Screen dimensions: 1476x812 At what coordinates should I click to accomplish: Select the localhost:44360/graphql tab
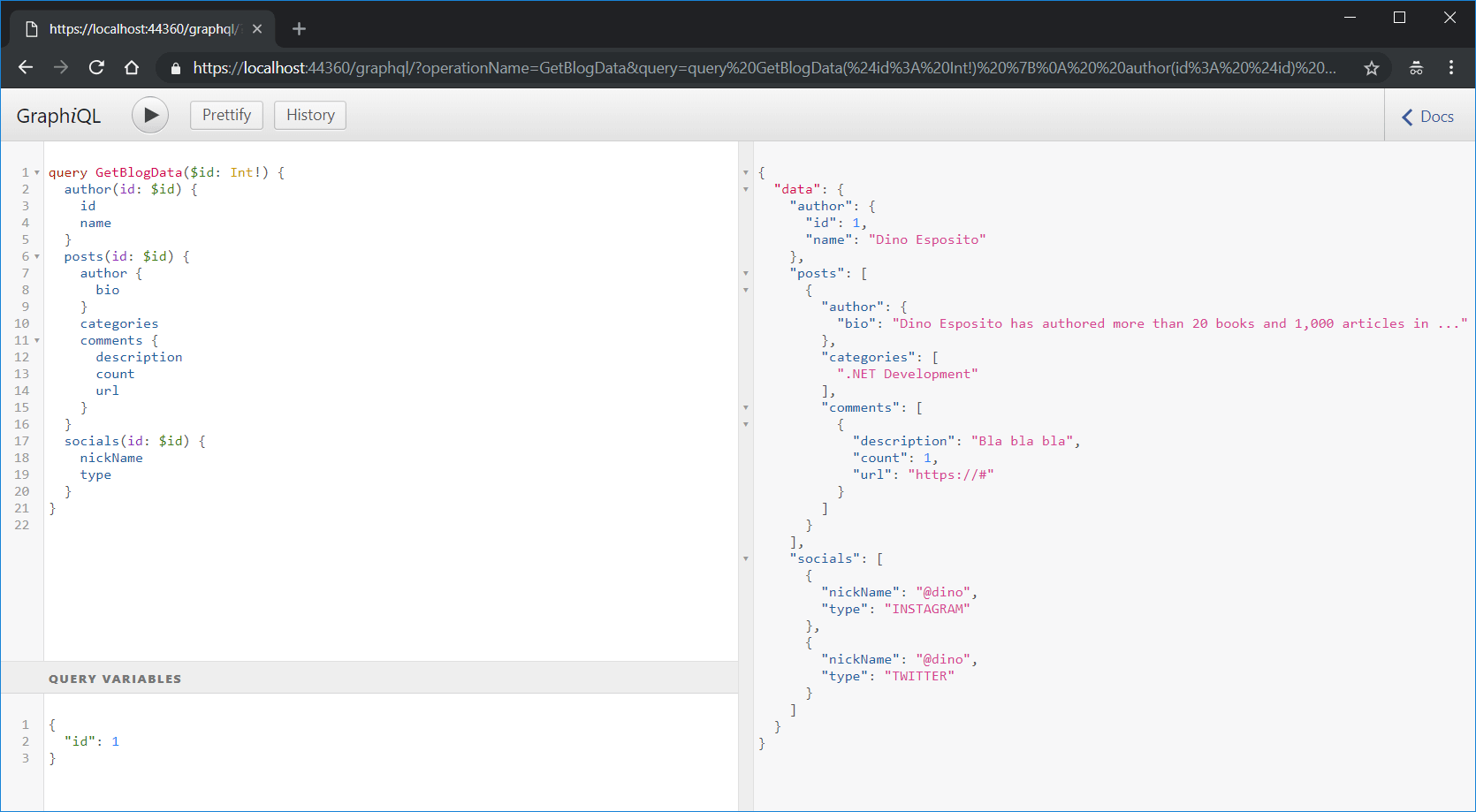point(143,29)
